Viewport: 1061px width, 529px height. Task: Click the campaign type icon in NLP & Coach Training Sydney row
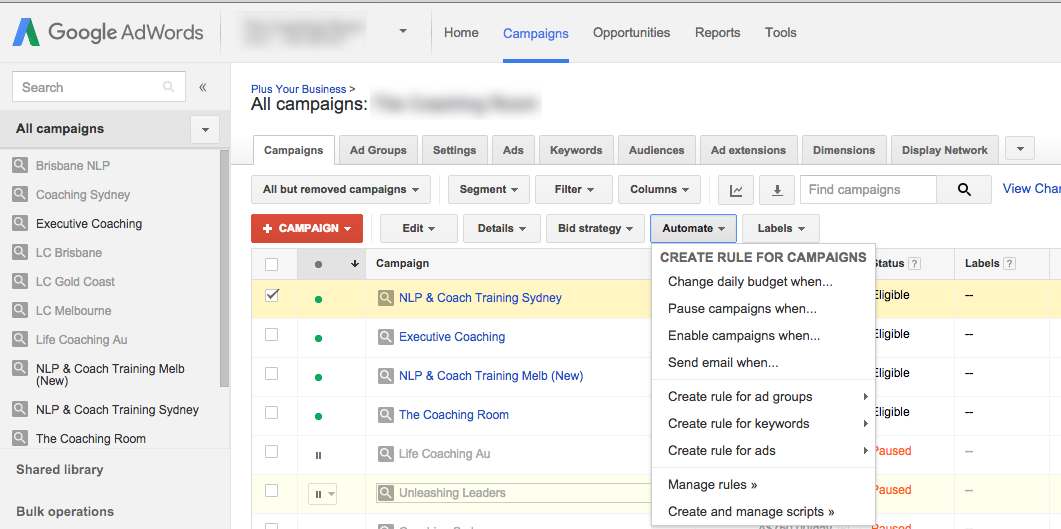point(385,298)
